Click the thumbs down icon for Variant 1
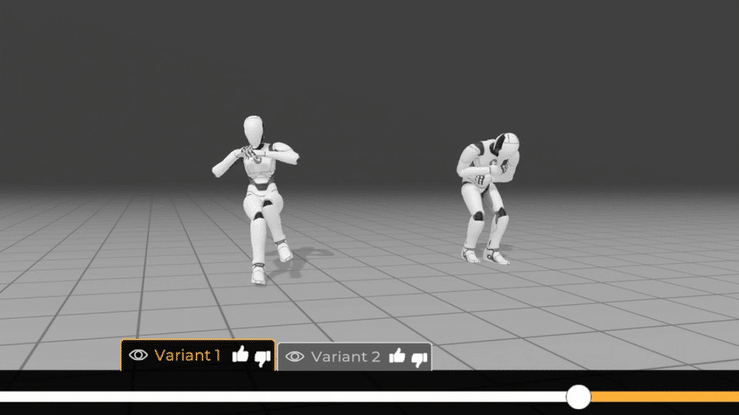The height and width of the screenshot is (415, 739). (263, 356)
